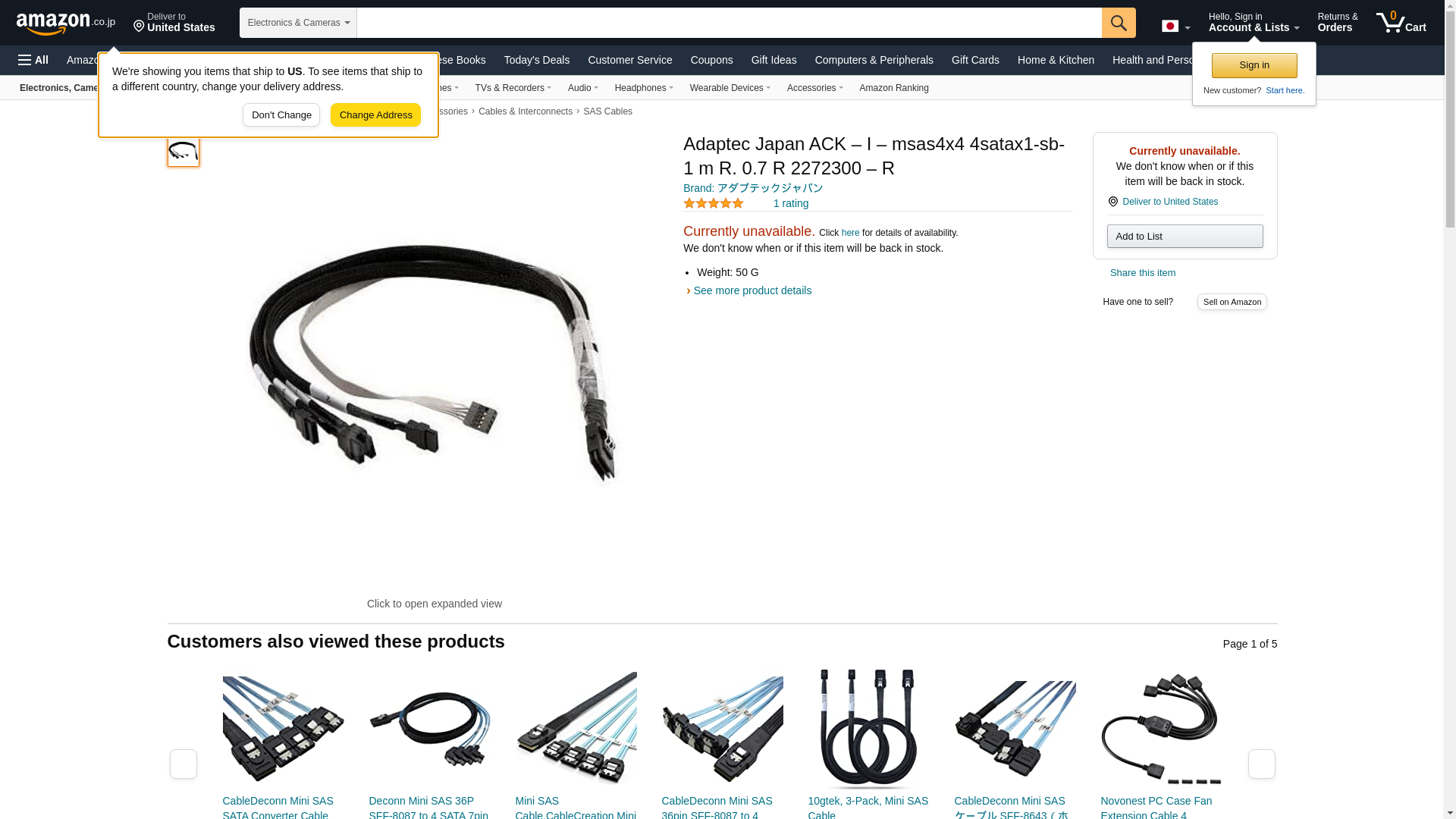The width and height of the screenshot is (1456, 819).
Task: Open Electronics & Cameras search category dropdown
Action: pos(298,23)
